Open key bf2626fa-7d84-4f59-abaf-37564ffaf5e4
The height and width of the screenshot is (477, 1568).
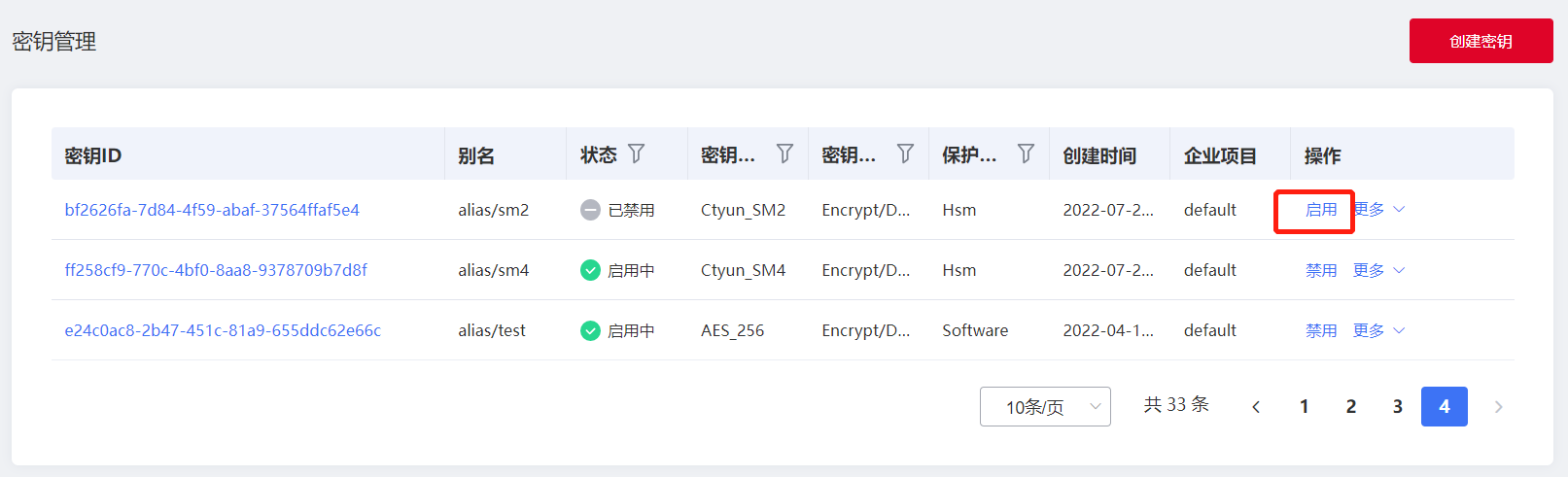[x=212, y=210]
